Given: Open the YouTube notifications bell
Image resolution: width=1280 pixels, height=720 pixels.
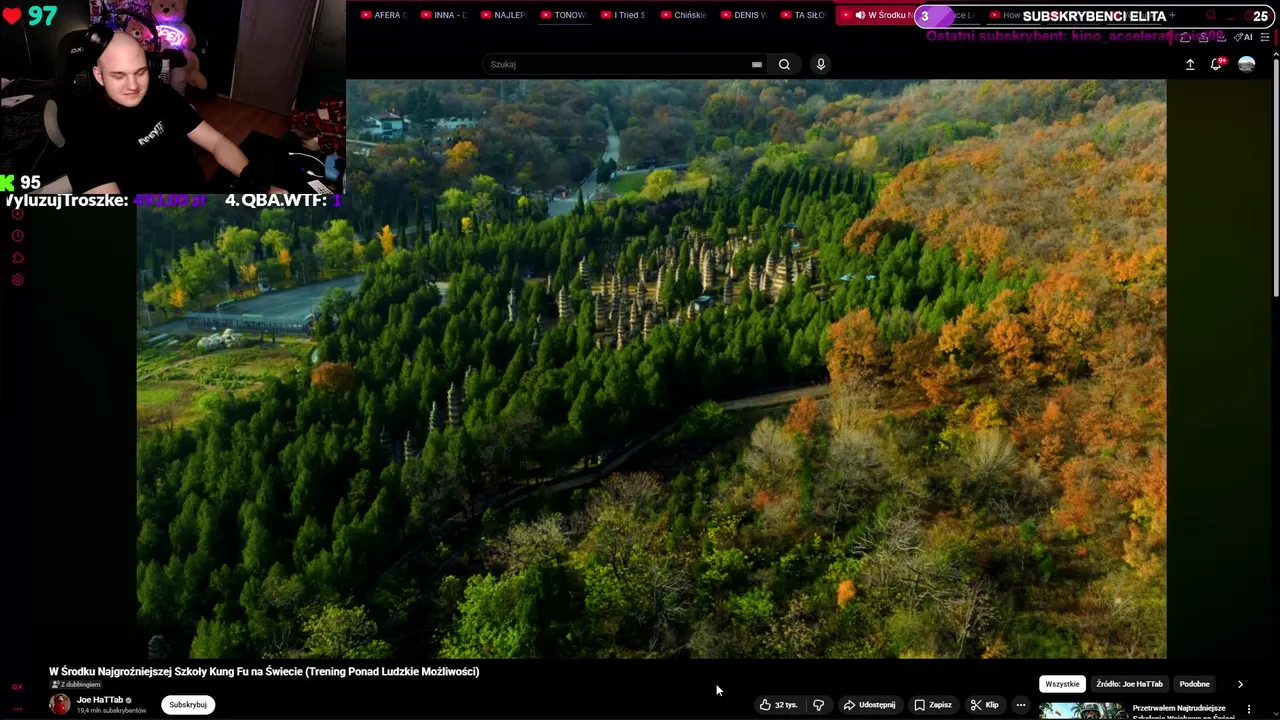Looking at the screenshot, I should tap(1217, 64).
